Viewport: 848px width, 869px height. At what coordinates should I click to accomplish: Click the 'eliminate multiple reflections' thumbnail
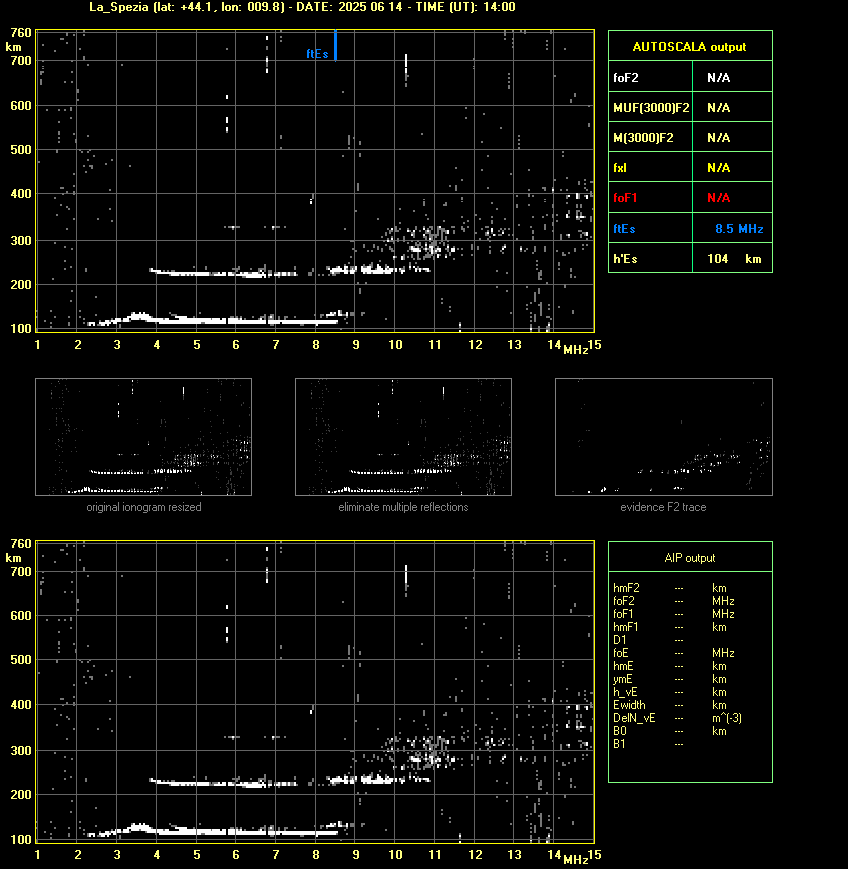click(403, 437)
